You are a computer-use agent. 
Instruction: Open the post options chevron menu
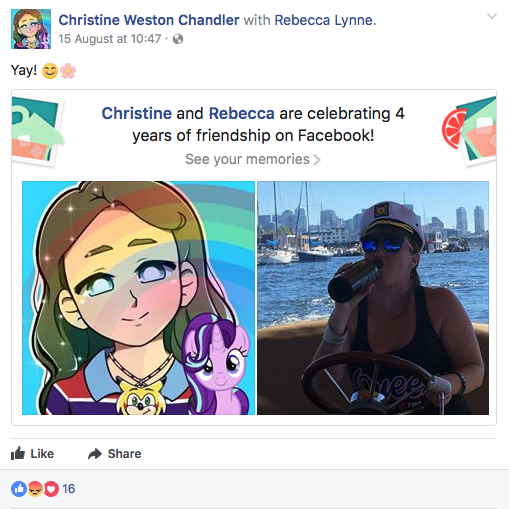tap(492, 16)
